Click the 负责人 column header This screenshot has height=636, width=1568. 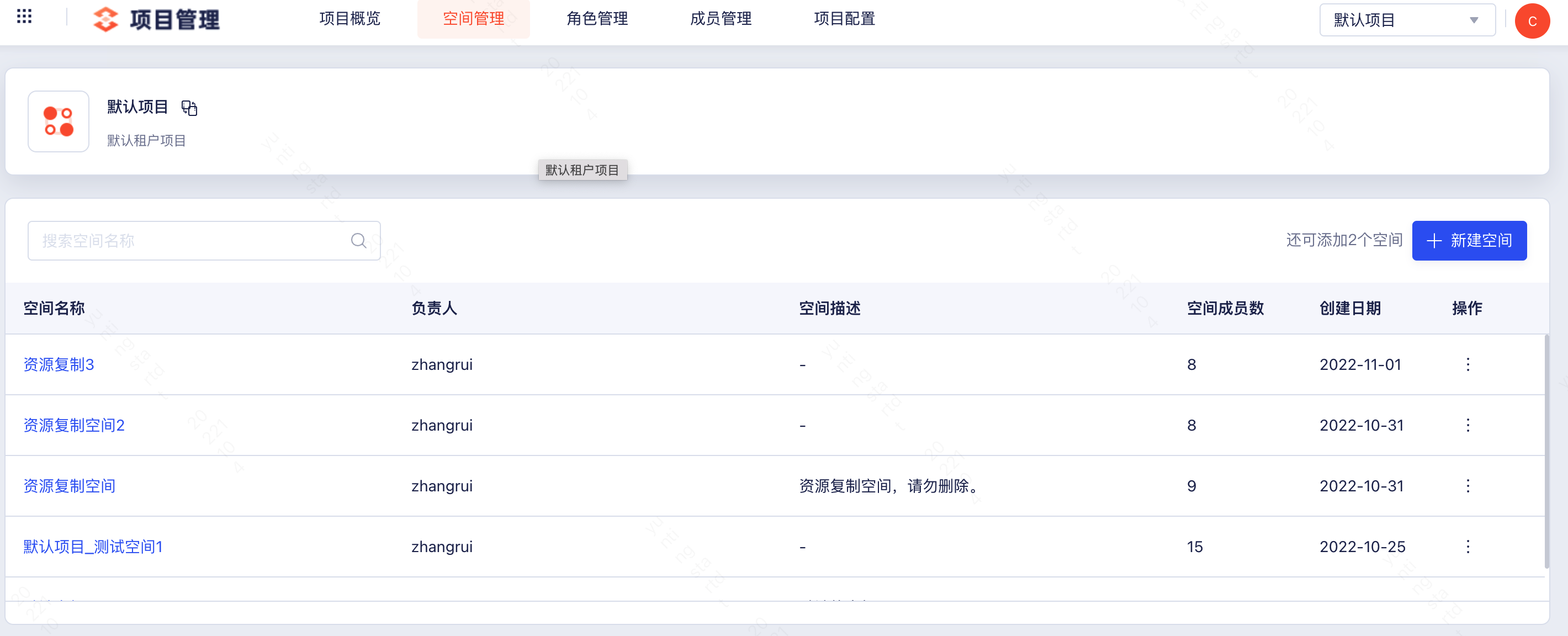tap(434, 309)
